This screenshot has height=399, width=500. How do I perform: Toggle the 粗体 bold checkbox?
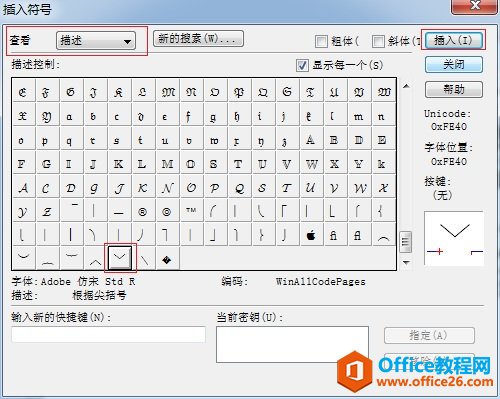[321, 42]
